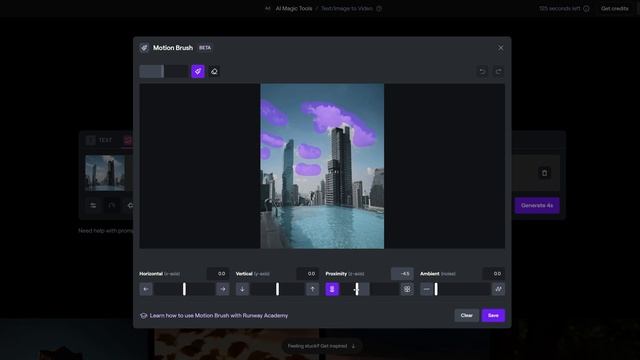640x360 pixels.
Task: Click the Motion Brush title text
Action: 173,48
